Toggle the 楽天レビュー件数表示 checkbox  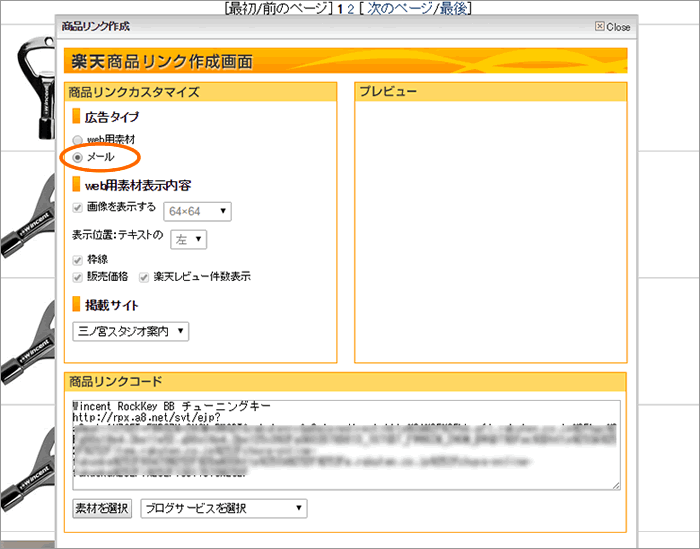click(x=144, y=277)
